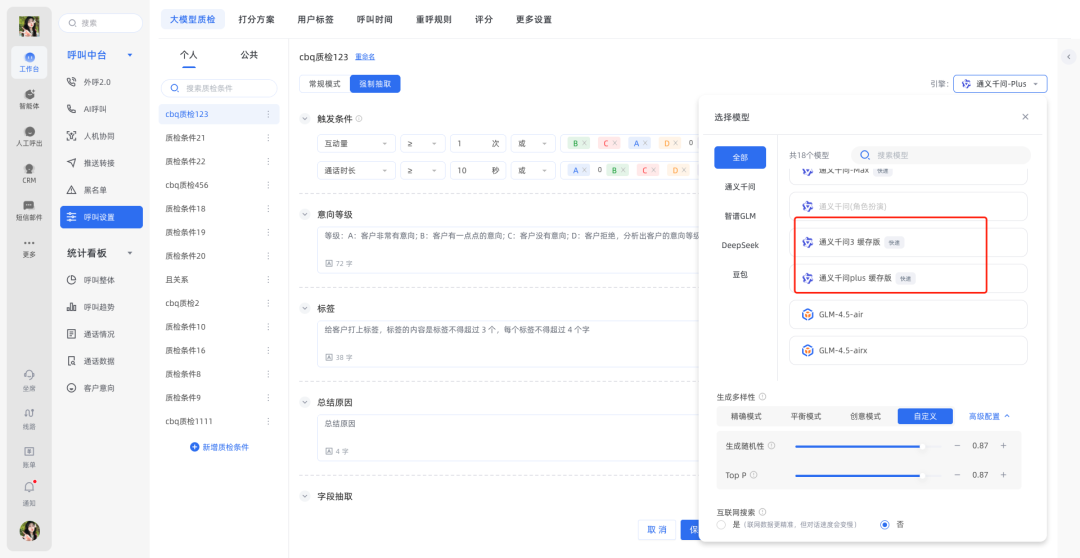1080x558 pixels.
Task: Open 短信邮件 from the left sidebar
Action: coord(29,210)
